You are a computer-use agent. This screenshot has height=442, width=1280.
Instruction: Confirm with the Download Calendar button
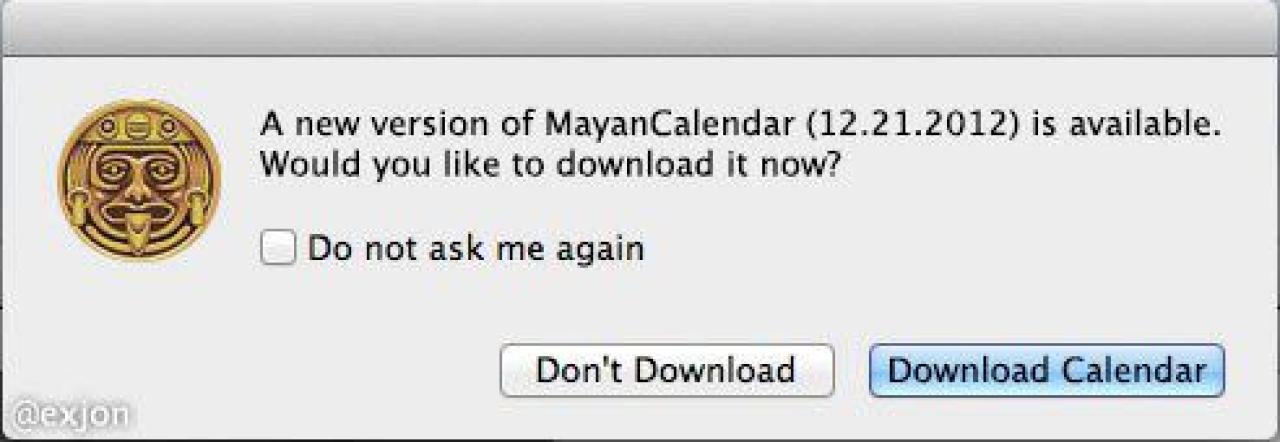click(1046, 370)
